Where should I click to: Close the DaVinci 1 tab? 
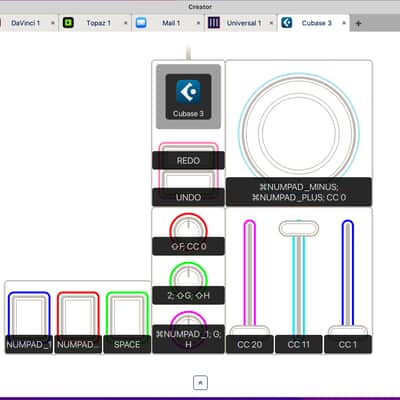52,23
